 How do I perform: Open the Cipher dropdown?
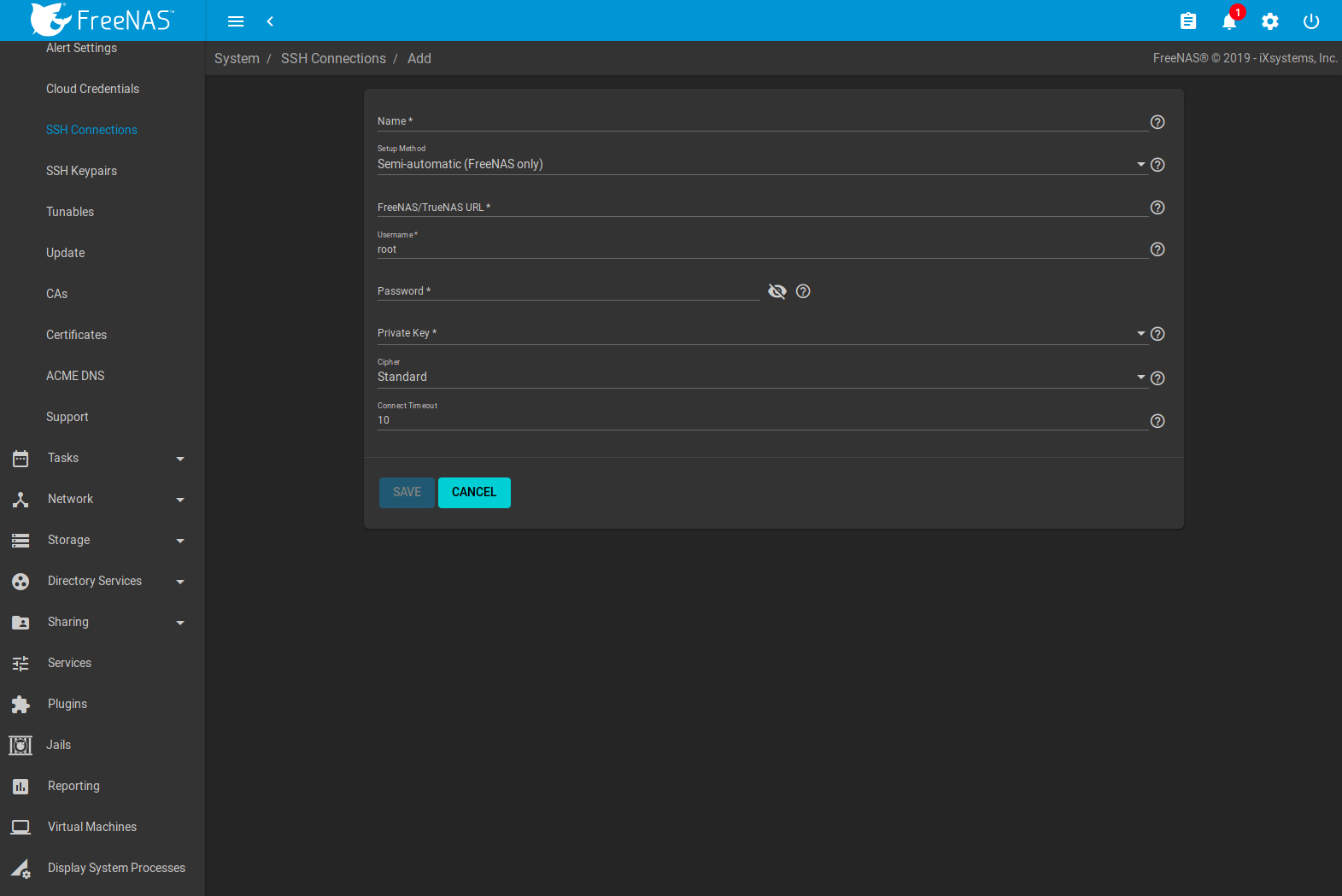click(x=761, y=377)
